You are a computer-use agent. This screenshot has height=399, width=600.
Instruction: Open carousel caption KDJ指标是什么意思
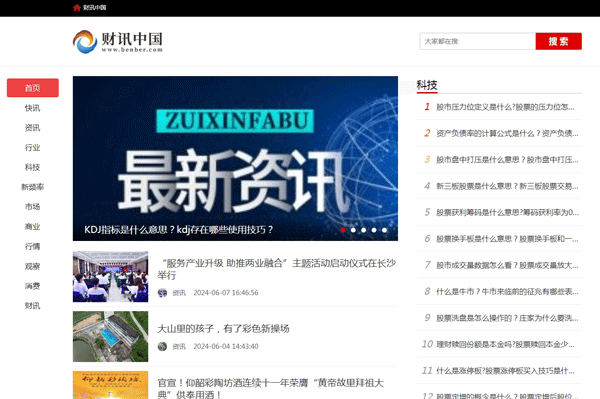[178, 230]
